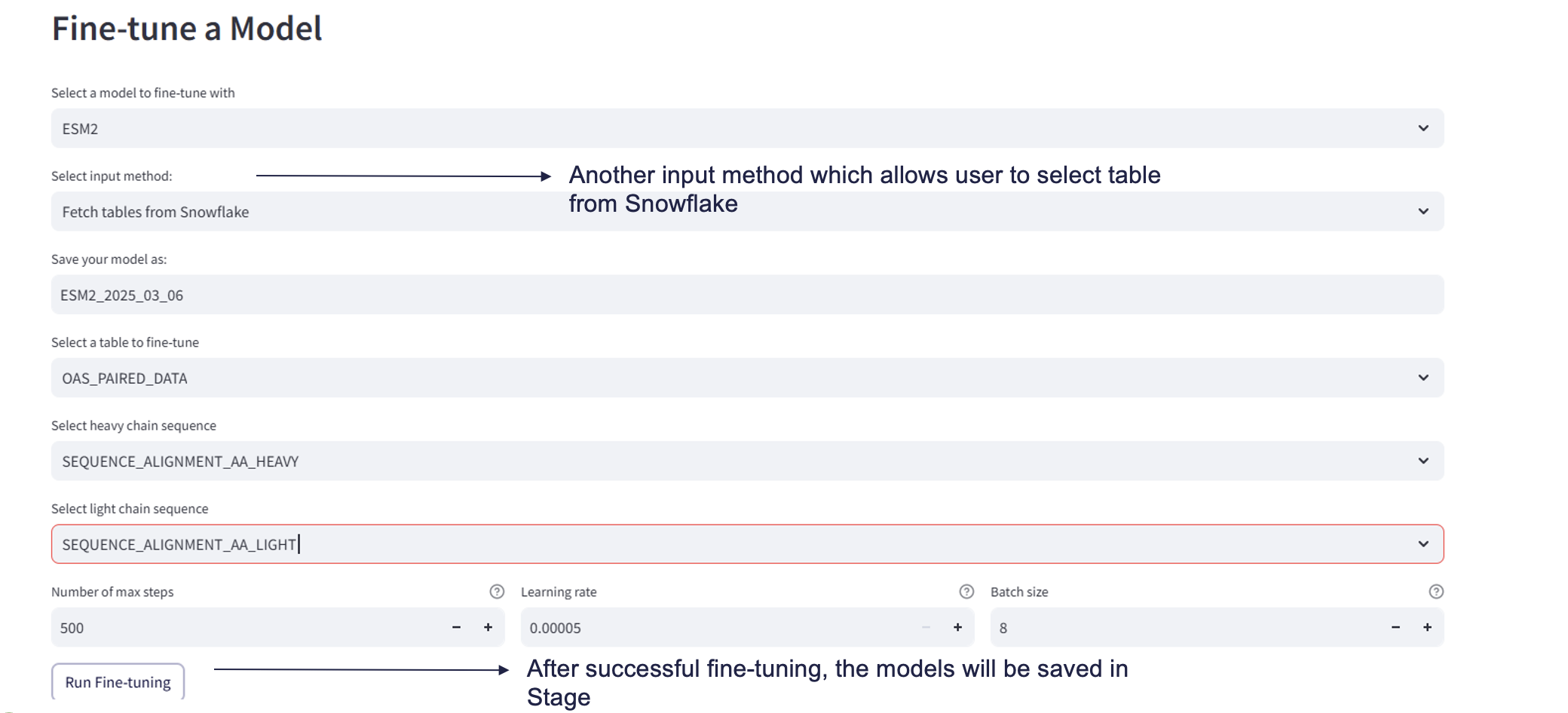Increase the number of max steps

[488, 627]
